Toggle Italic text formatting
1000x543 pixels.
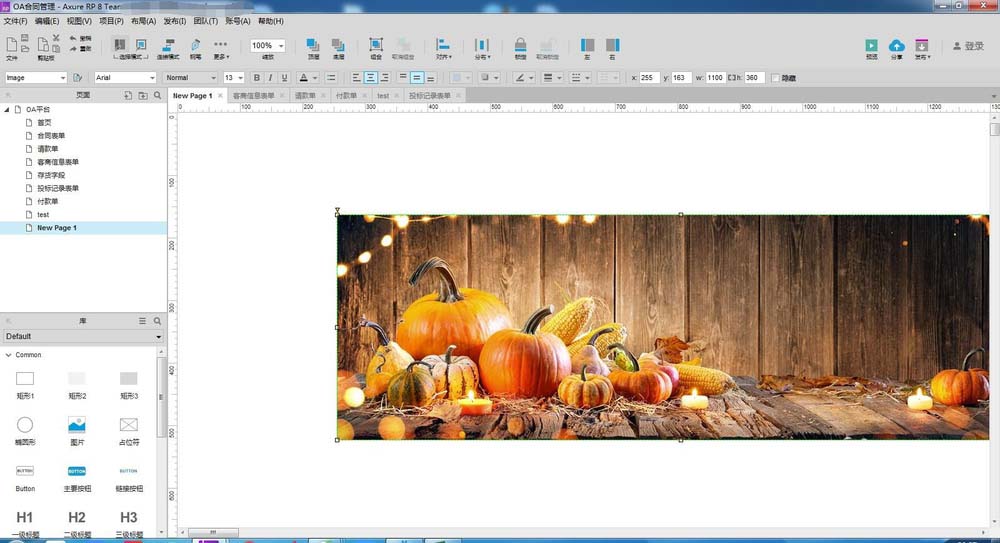coord(270,78)
